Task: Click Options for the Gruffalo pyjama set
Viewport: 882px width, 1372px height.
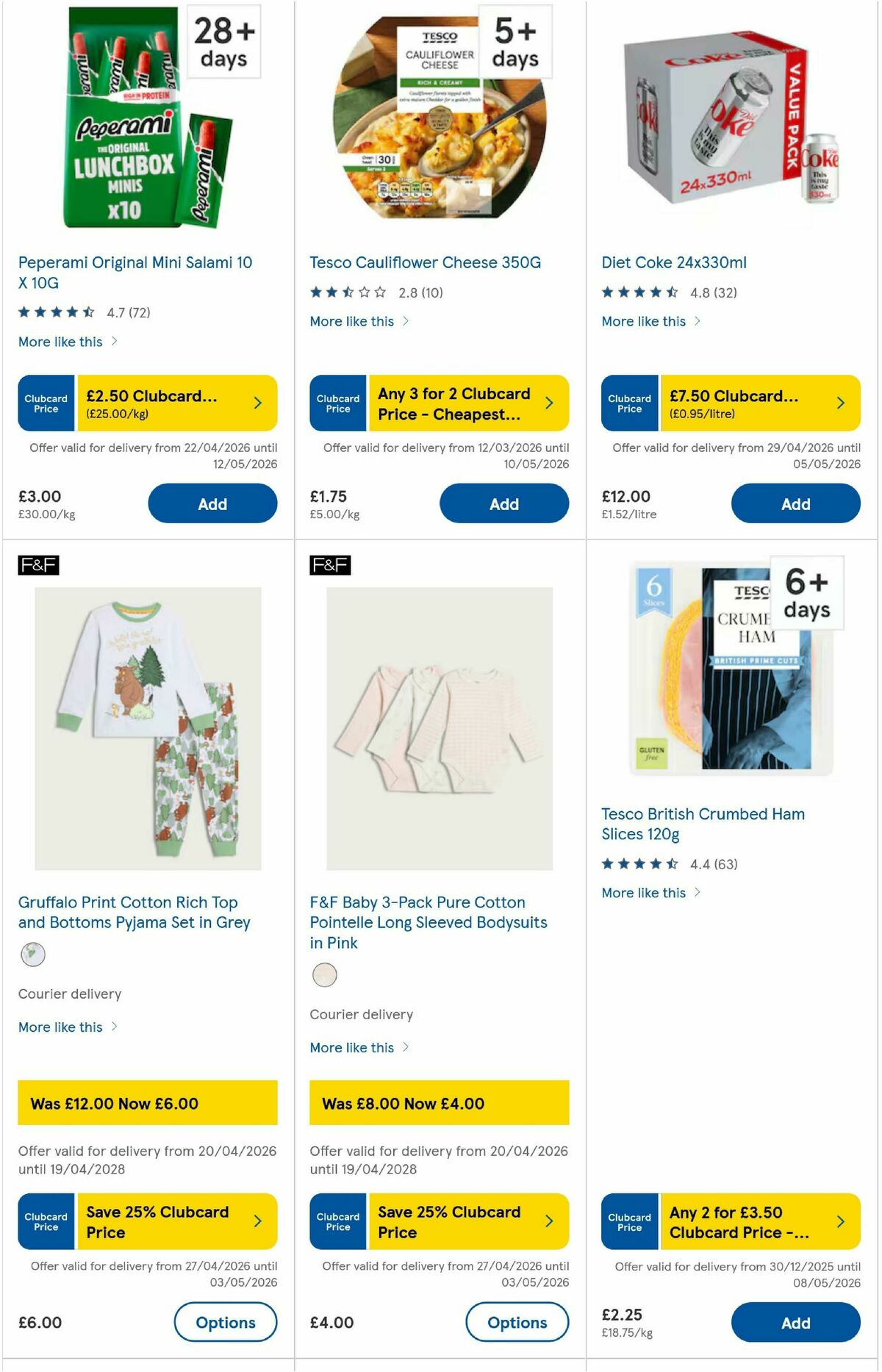Action: click(x=225, y=1321)
